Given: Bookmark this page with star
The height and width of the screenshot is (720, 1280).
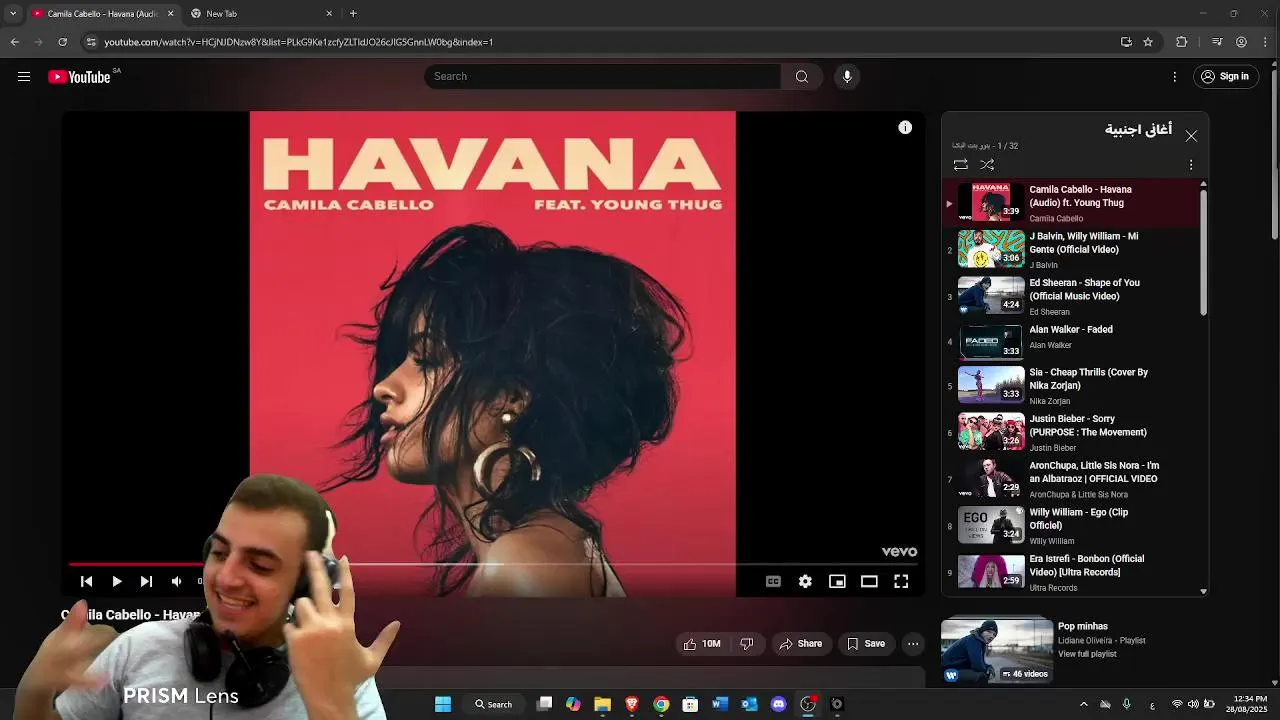Looking at the screenshot, I should pyautogui.click(x=1148, y=42).
